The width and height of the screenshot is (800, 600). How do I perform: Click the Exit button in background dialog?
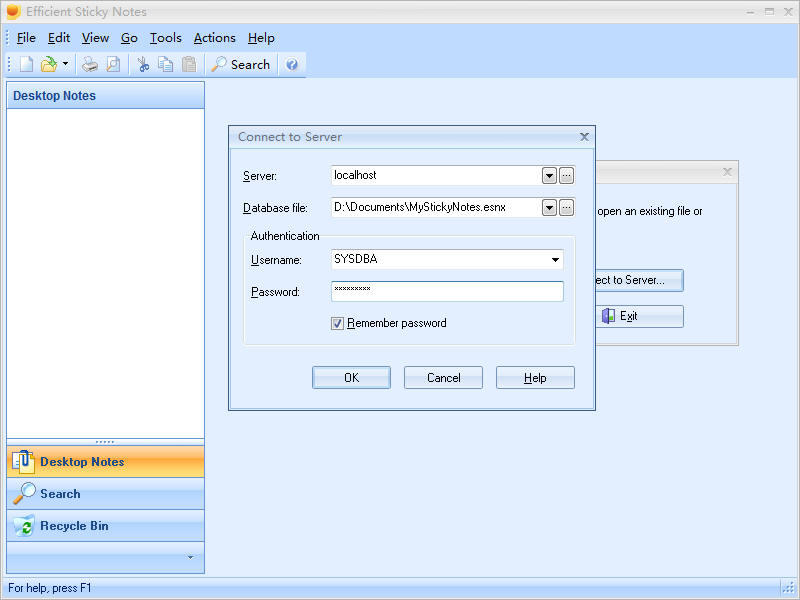[x=640, y=316]
